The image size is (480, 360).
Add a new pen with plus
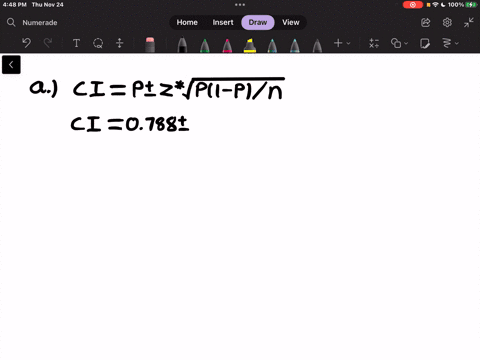[338, 43]
